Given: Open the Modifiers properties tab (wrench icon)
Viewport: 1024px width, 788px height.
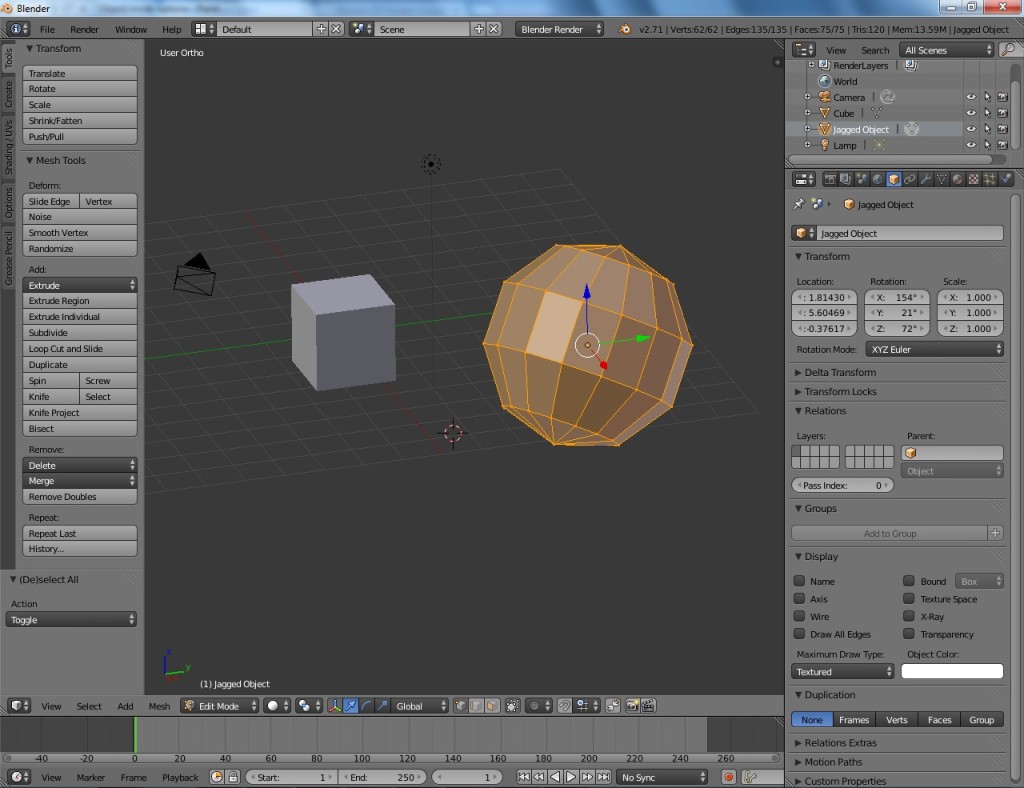Looking at the screenshot, I should 927,179.
